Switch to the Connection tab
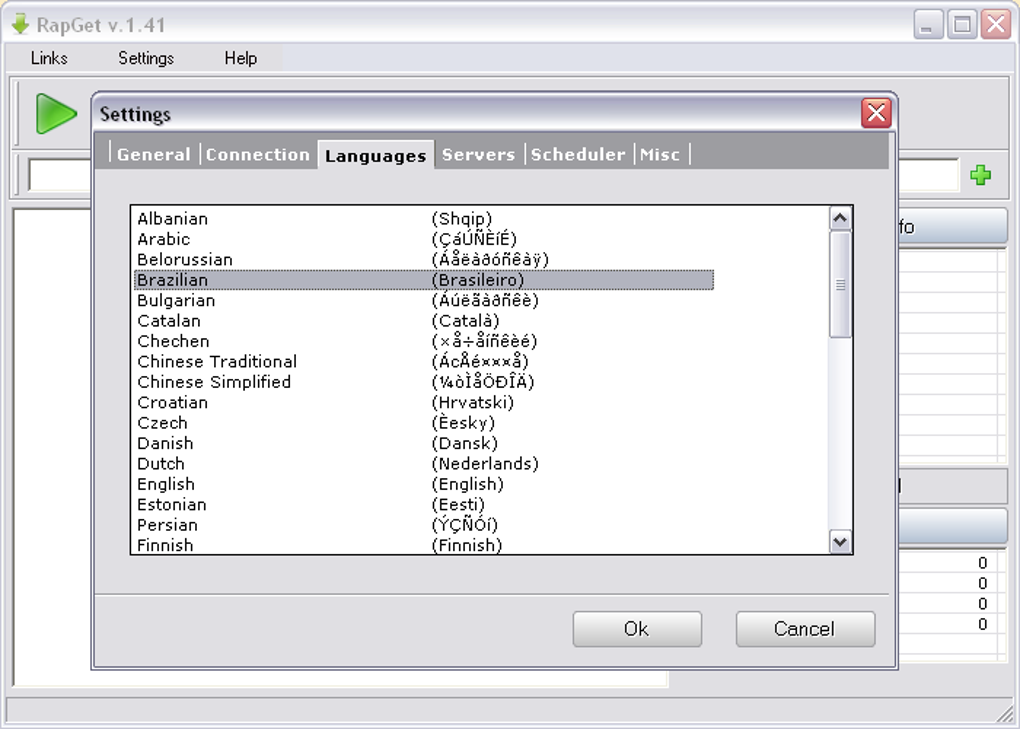Viewport: 1020px width, 729px height. pos(258,155)
